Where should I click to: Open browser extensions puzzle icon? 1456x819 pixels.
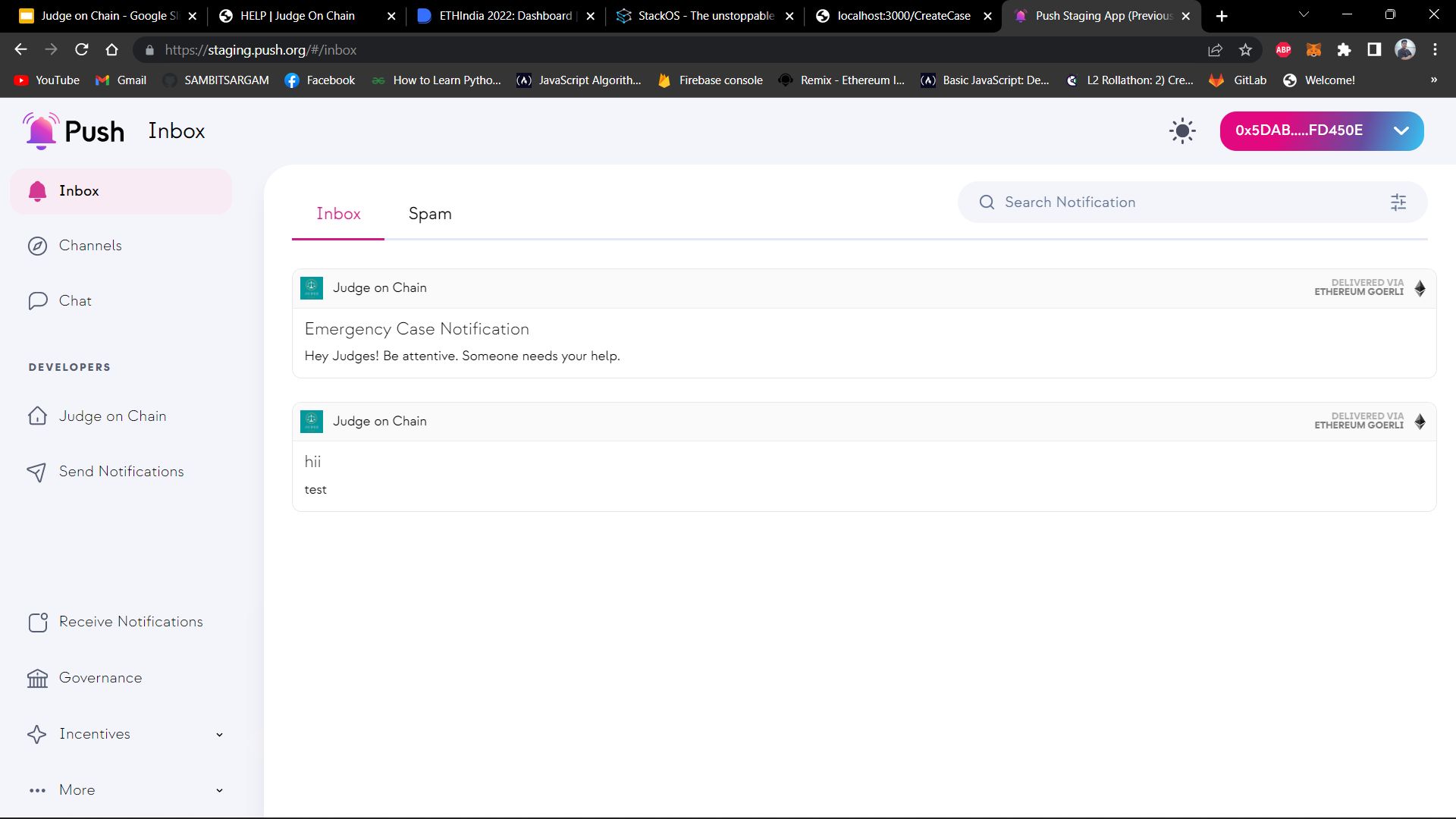(x=1344, y=50)
